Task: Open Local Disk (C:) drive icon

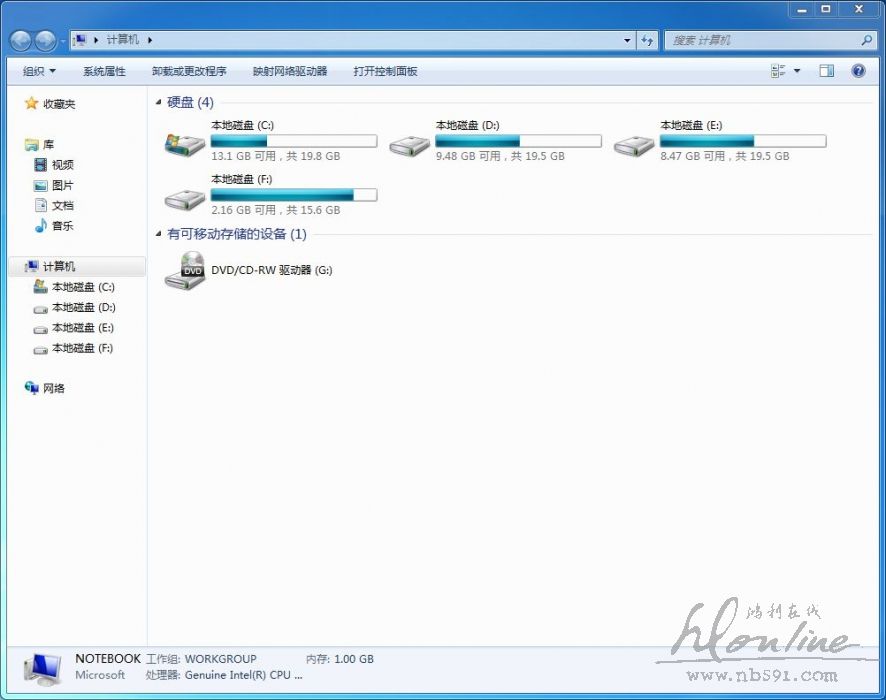Action: [184, 144]
